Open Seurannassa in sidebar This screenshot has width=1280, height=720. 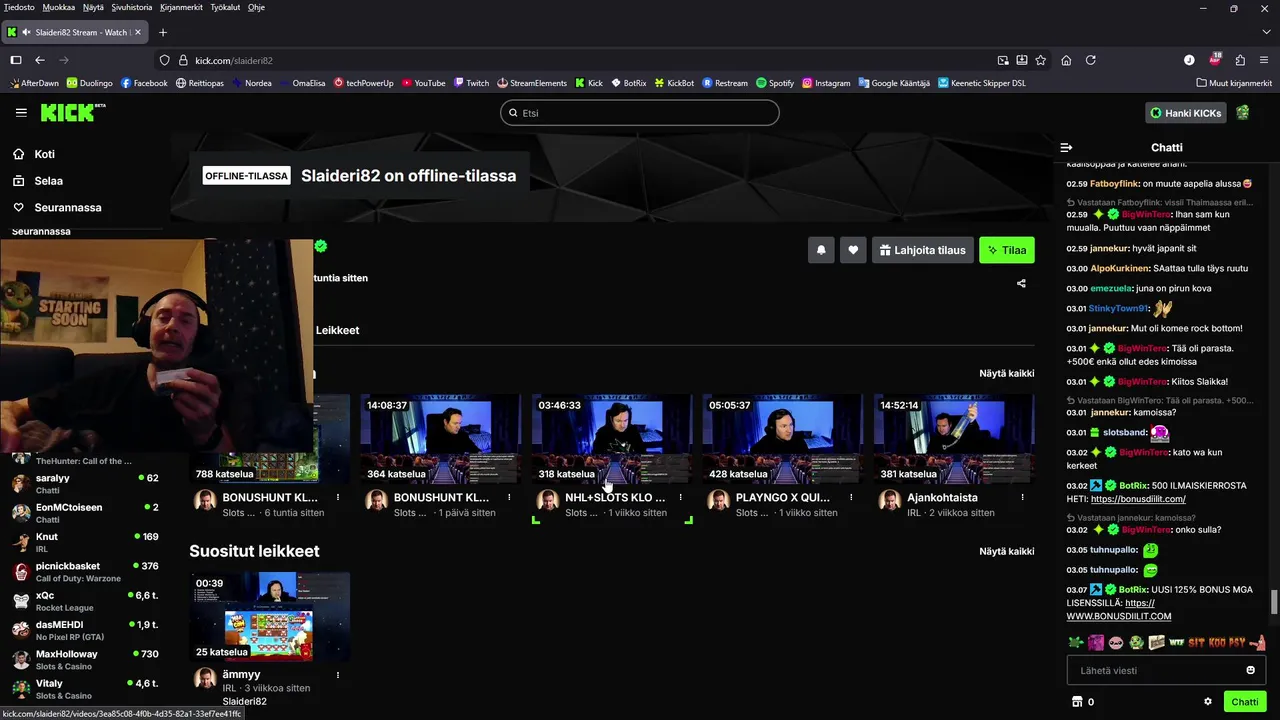click(57, 207)
